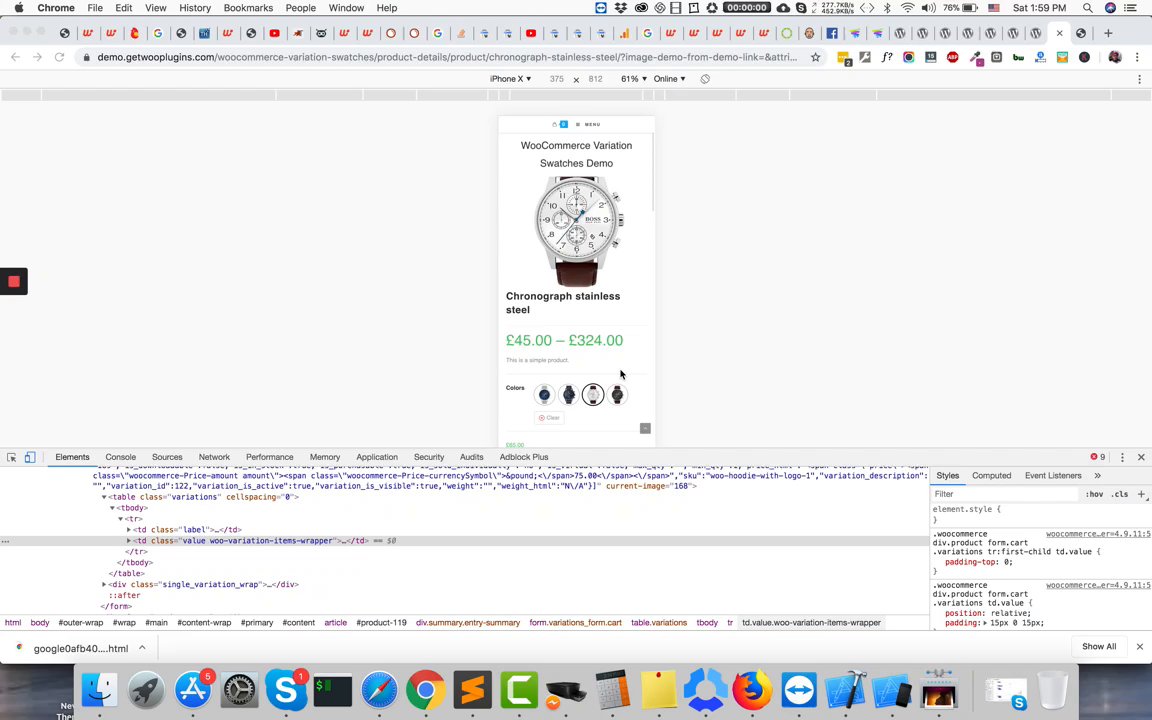Open the mobile MENU hamburger
Viewport: 1152px width, 720px height.
coord(588,124)
